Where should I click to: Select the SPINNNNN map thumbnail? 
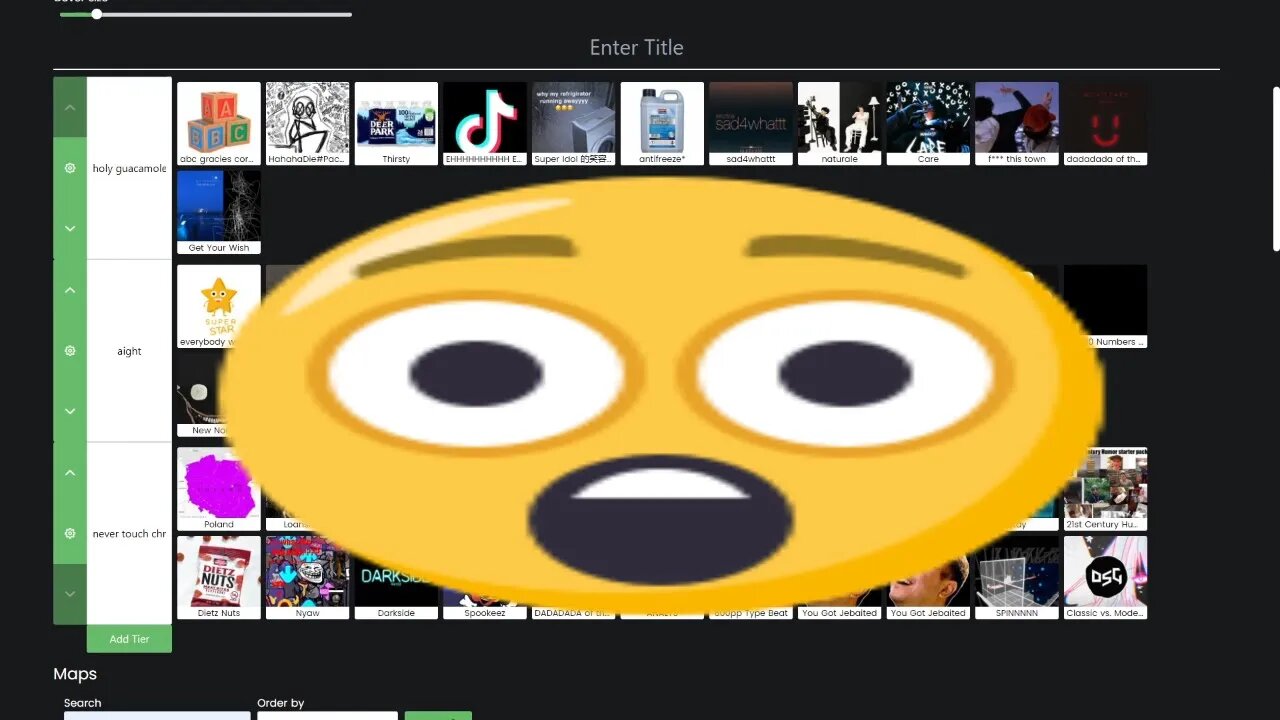click(x=1017, y=578)
